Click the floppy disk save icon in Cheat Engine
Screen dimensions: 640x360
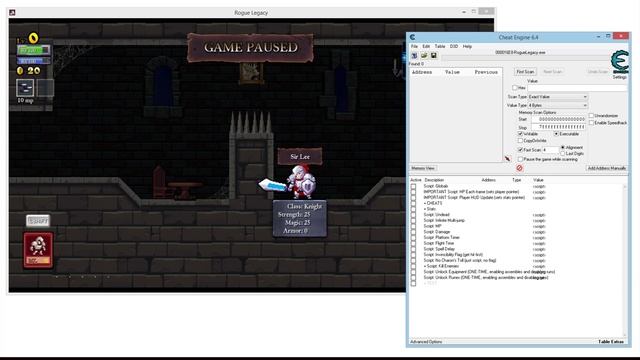[433, 56]
